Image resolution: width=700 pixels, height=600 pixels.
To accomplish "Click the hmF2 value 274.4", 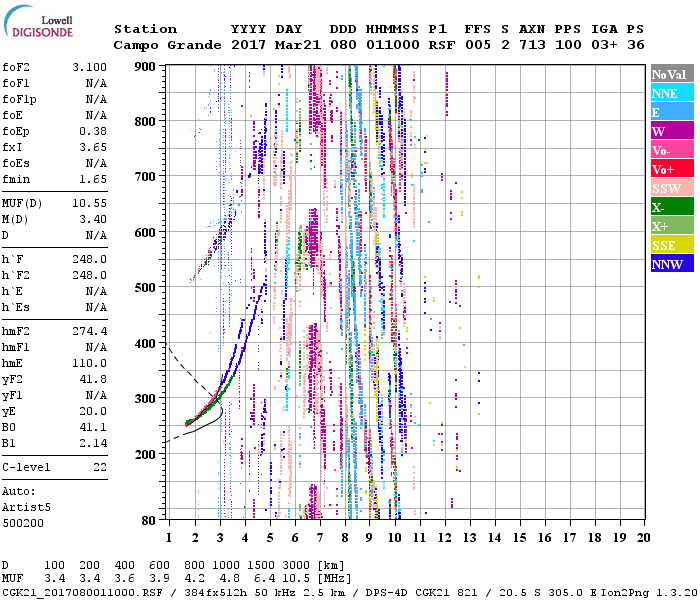I will [x=89, y=331].
